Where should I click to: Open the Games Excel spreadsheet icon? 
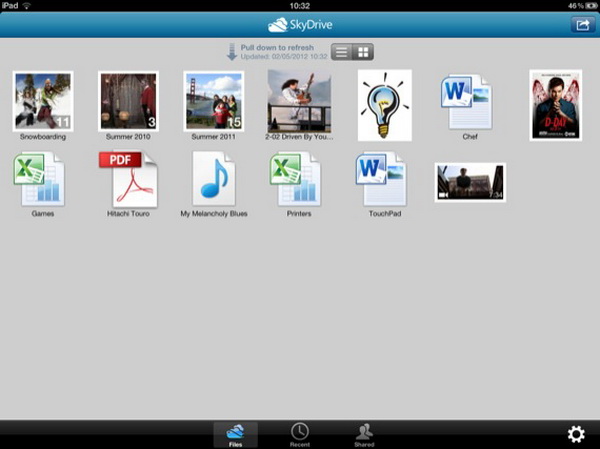coord(40,179)
